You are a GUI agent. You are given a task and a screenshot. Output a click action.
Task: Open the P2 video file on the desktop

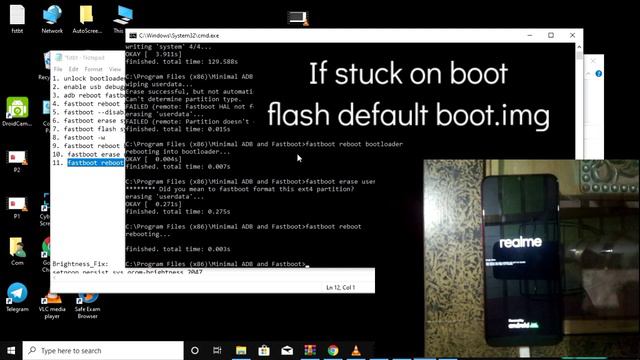pyautogui.click(x=17, y=161)
